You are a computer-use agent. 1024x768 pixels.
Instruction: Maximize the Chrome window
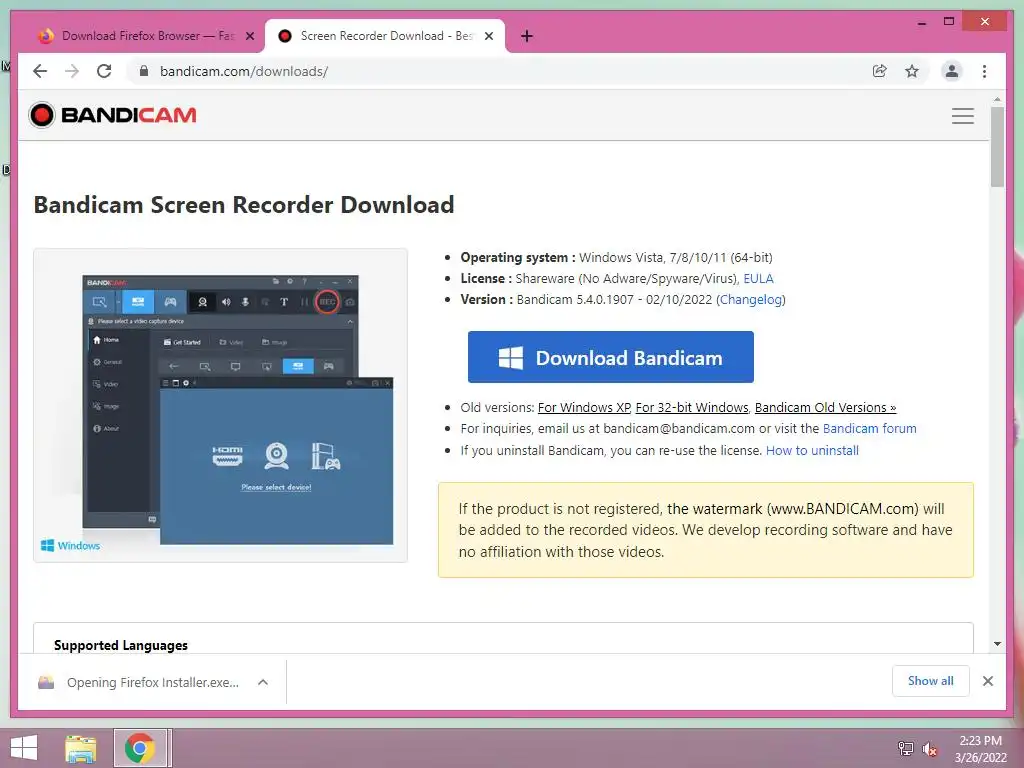click(949, 22)
